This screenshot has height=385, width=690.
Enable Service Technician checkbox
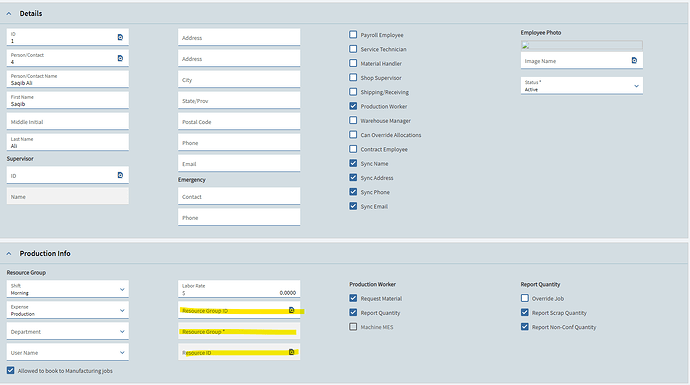(353, 49)
